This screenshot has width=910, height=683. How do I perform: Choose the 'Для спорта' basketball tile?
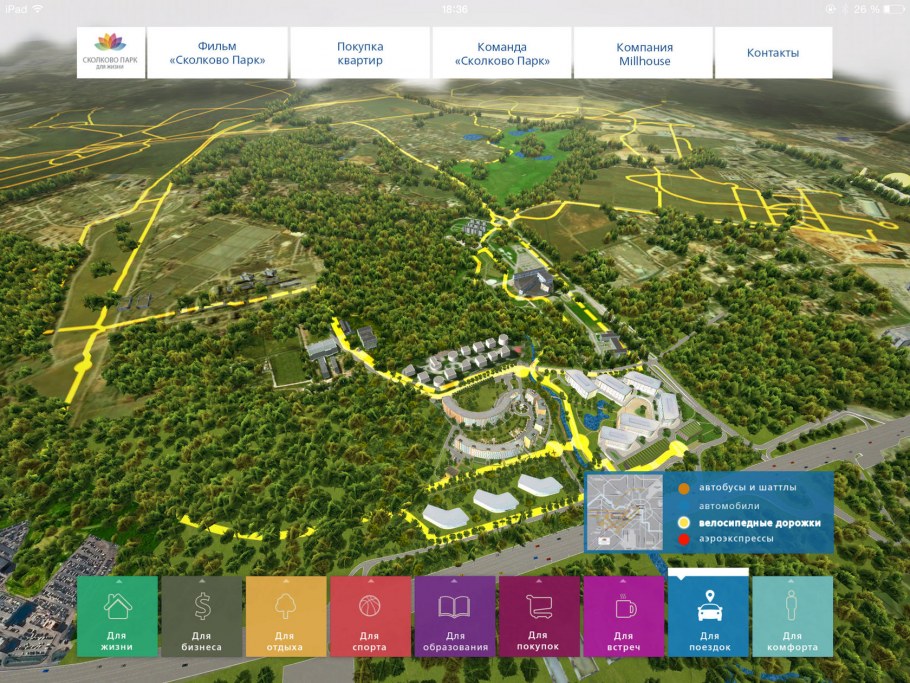click(x=370, y=616)
